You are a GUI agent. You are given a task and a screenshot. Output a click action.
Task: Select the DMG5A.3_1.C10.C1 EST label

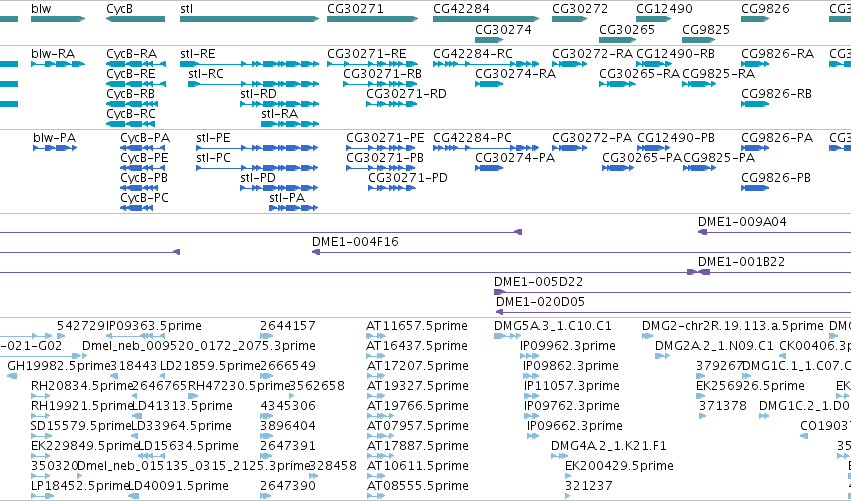coord(552,326)
